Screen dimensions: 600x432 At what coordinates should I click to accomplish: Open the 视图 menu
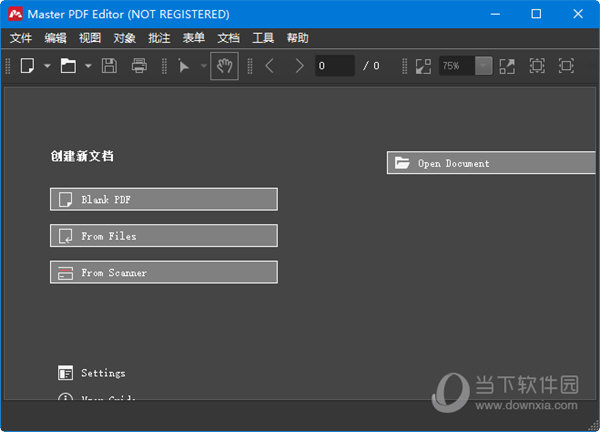coord(90,38)
